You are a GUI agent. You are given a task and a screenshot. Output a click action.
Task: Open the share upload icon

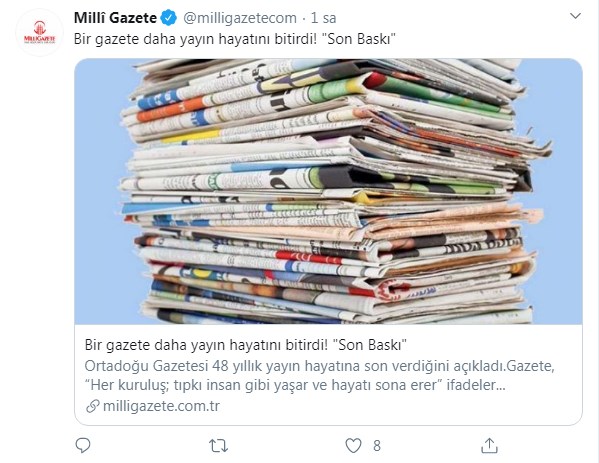click(489, 445)
